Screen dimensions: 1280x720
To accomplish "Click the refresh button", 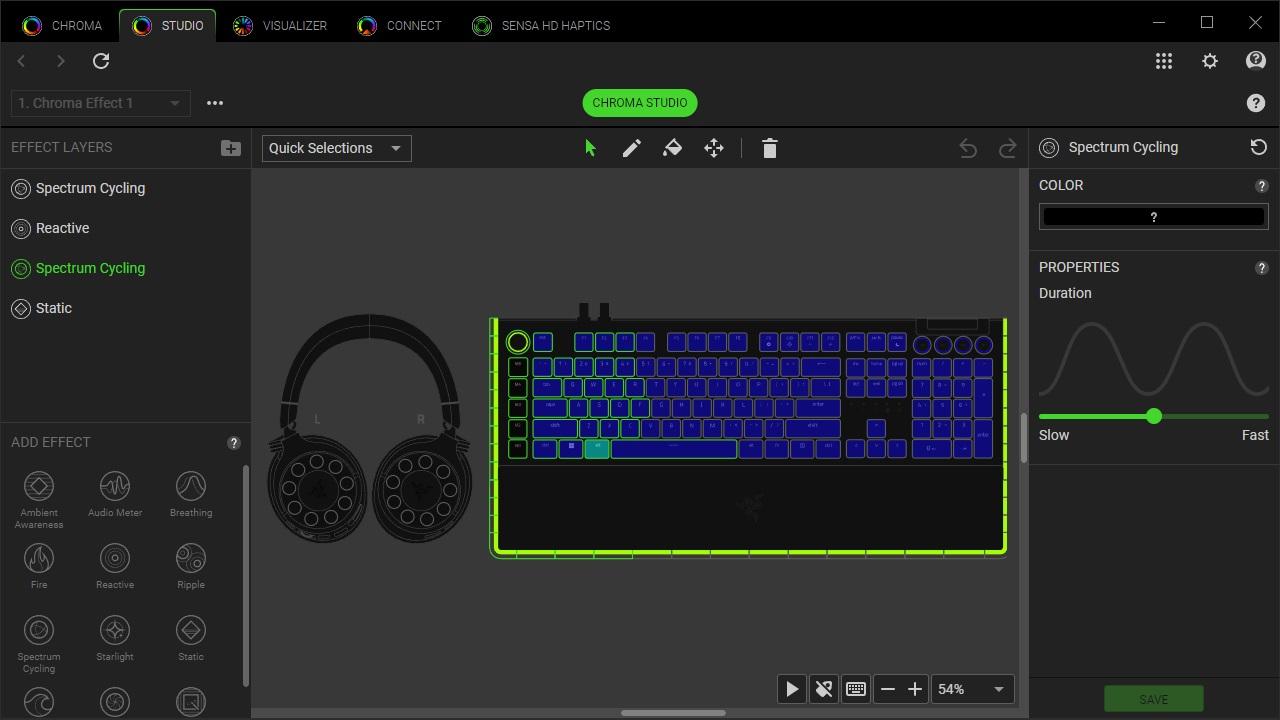I will (x=101, y=61).
